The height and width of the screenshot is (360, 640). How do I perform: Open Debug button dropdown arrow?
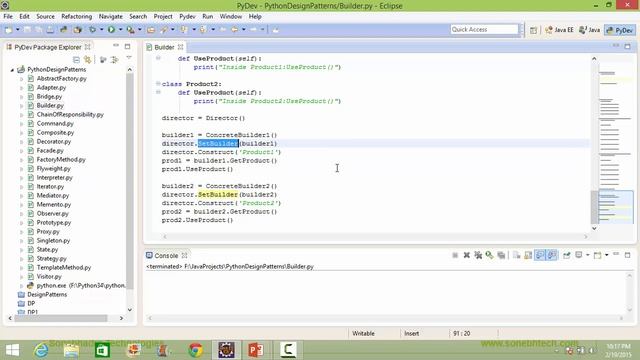tap(101, 29)
